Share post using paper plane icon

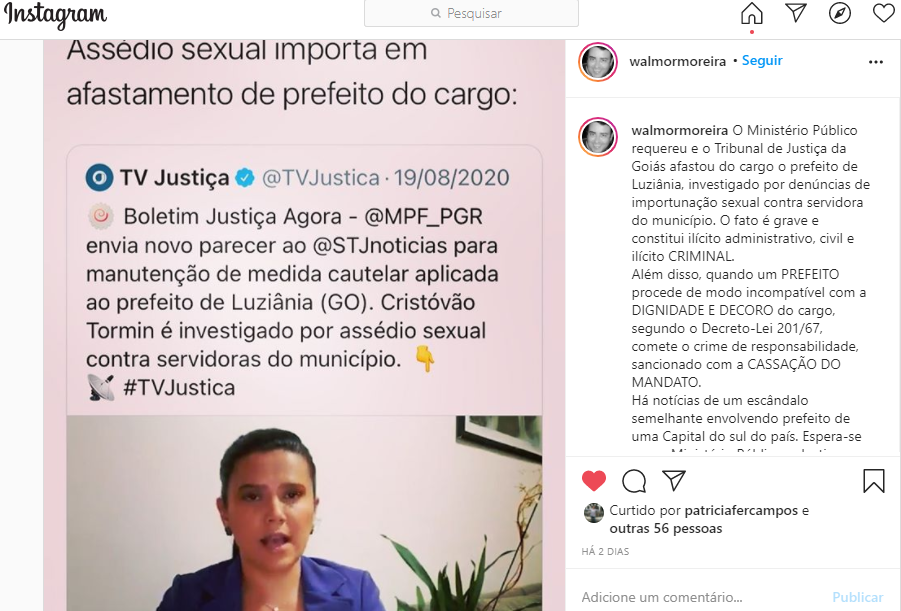click(x=673, y=481)
